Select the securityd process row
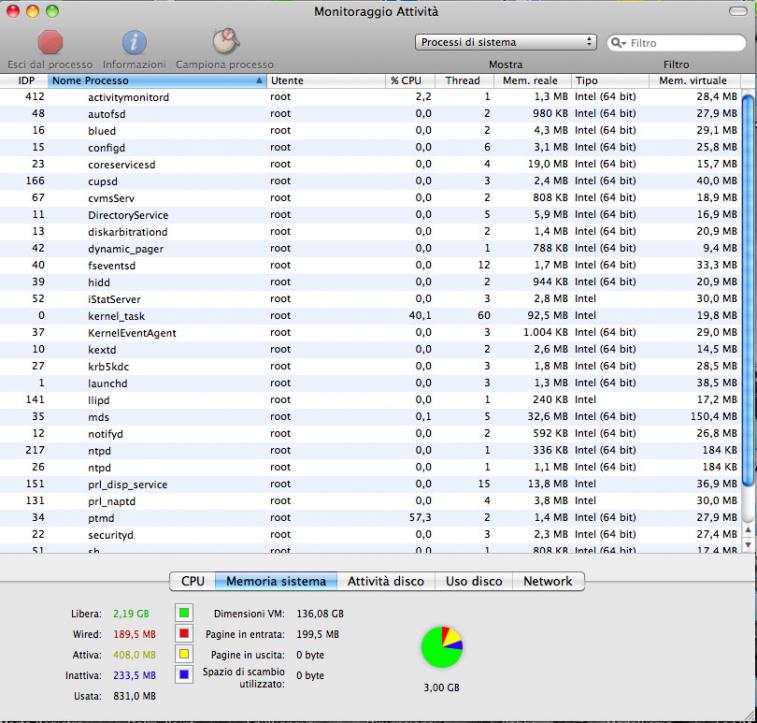Viewport: 757px width, 723px height. point(370,534)
